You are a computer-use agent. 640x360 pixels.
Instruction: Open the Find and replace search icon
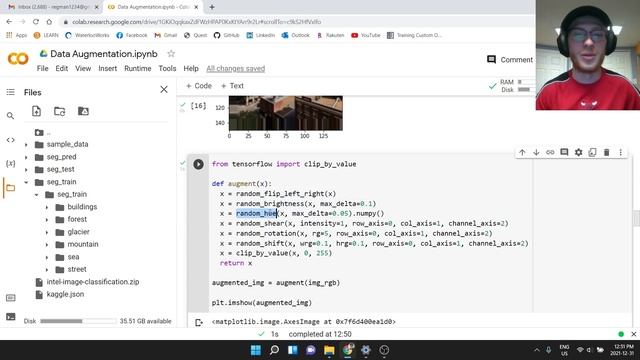pos(11,116)
